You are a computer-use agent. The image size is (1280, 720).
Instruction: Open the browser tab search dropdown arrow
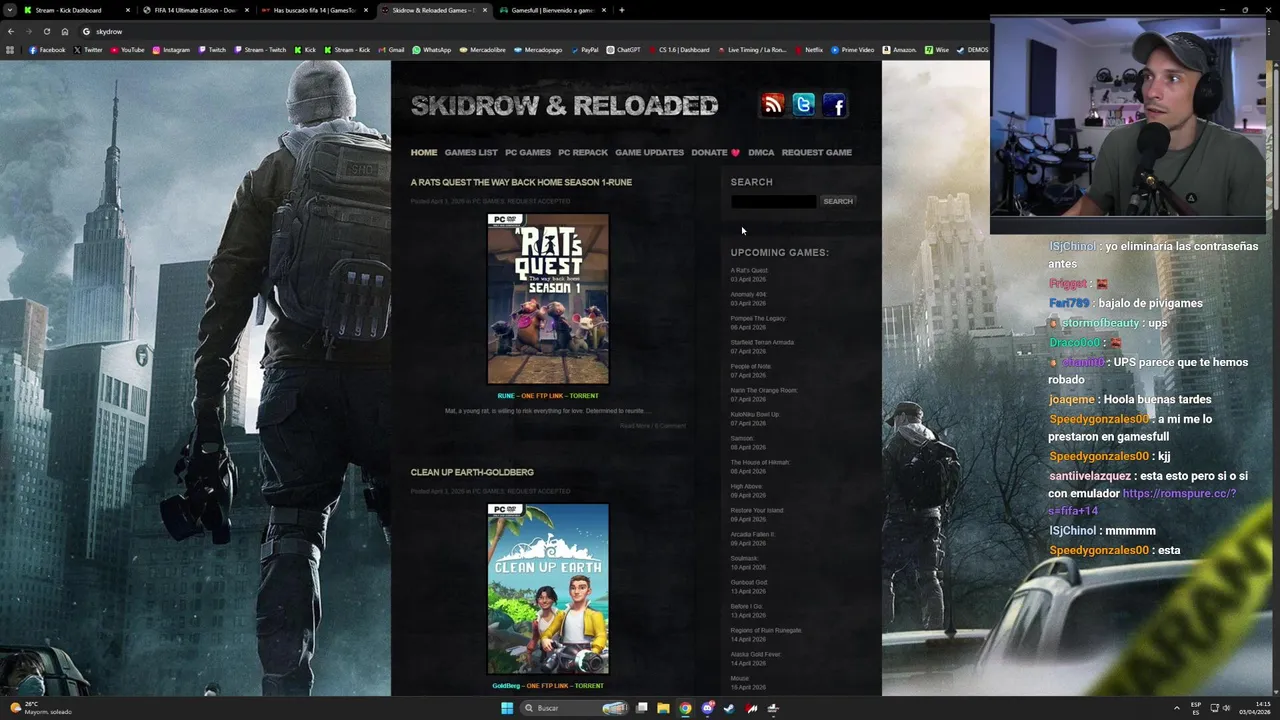pyautogui.click(x=9, y=10)
